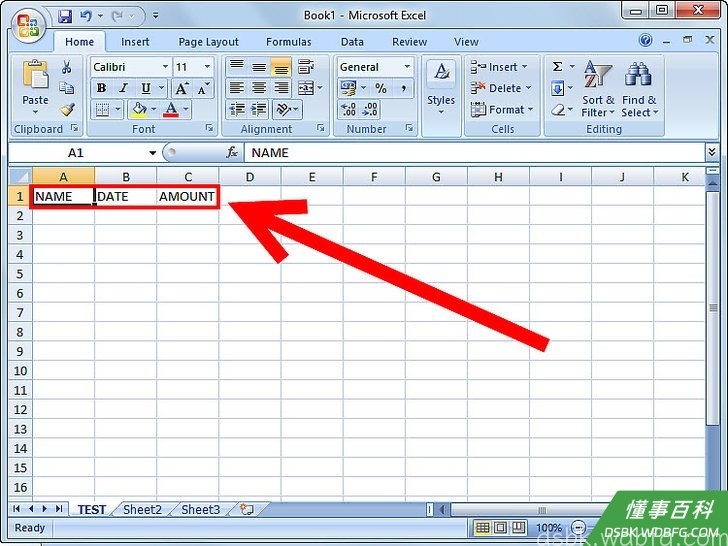Click the Copy icon in Clipboard group
This screenshot has width=728, height=546.
coord(66,88)
